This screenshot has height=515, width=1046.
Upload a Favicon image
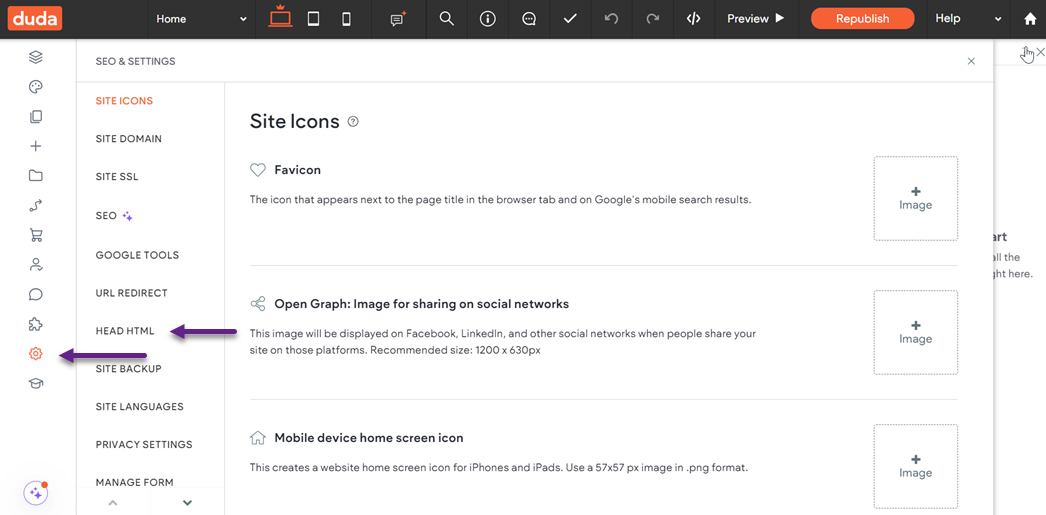click(916, 198)
